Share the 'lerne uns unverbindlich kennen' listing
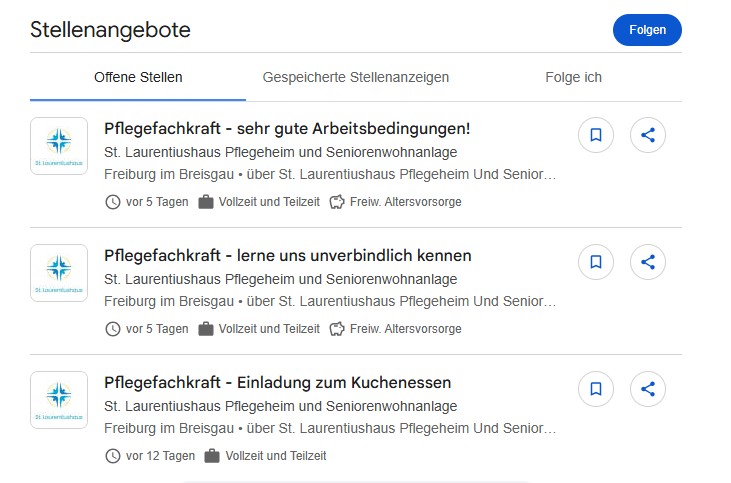731x483 pixels. [x=648, y=263]
